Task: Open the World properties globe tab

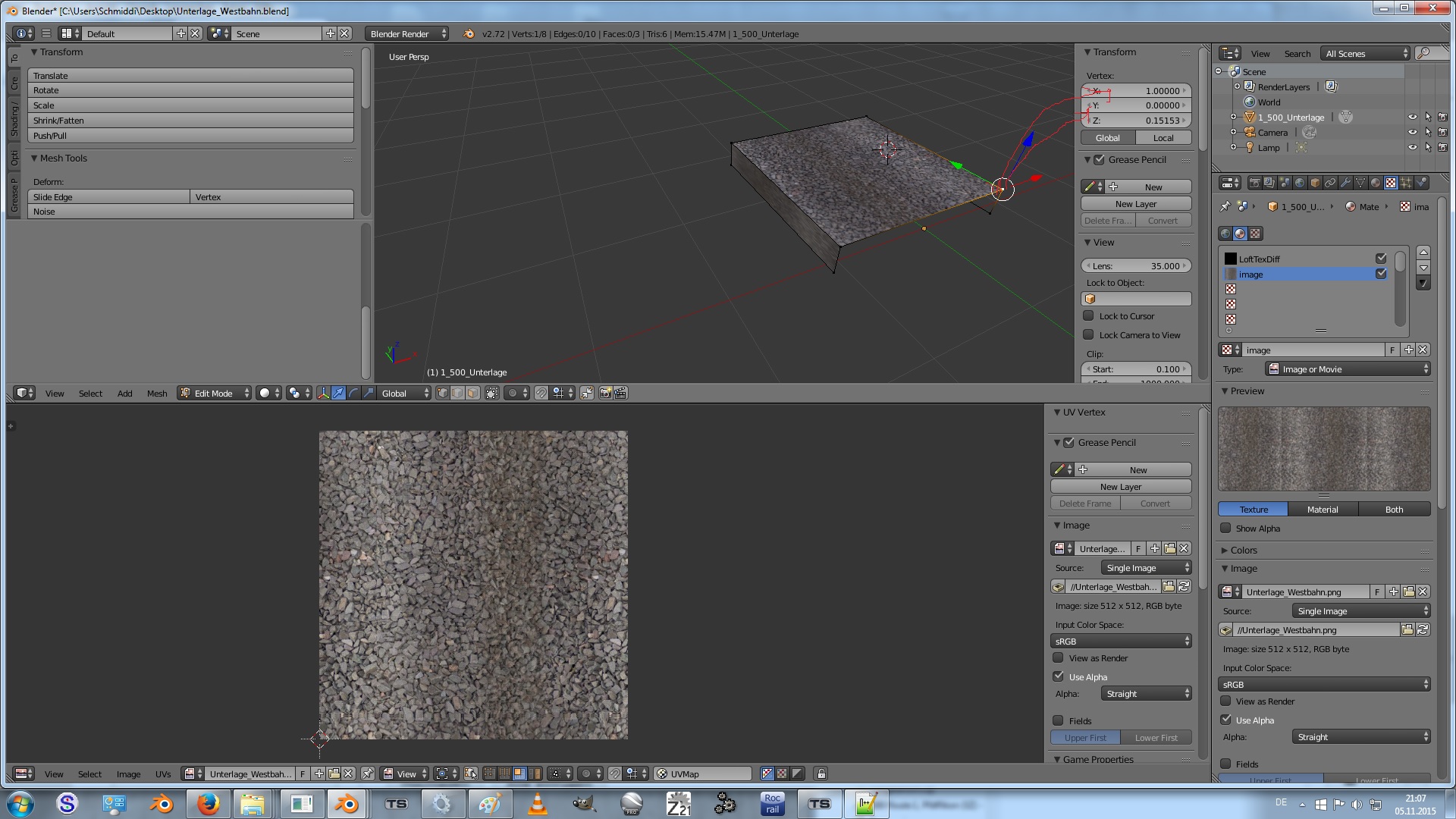Action: point(1300,183)
